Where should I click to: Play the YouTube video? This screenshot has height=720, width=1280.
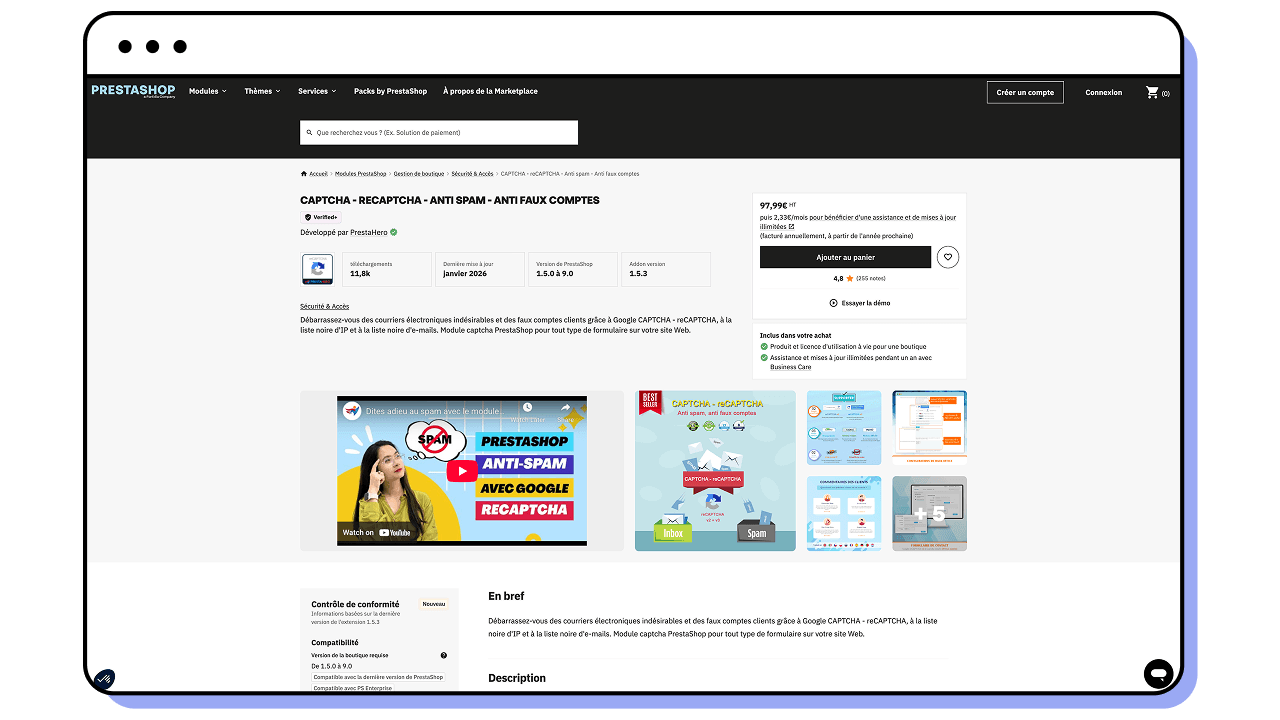(x=461, y=471)
